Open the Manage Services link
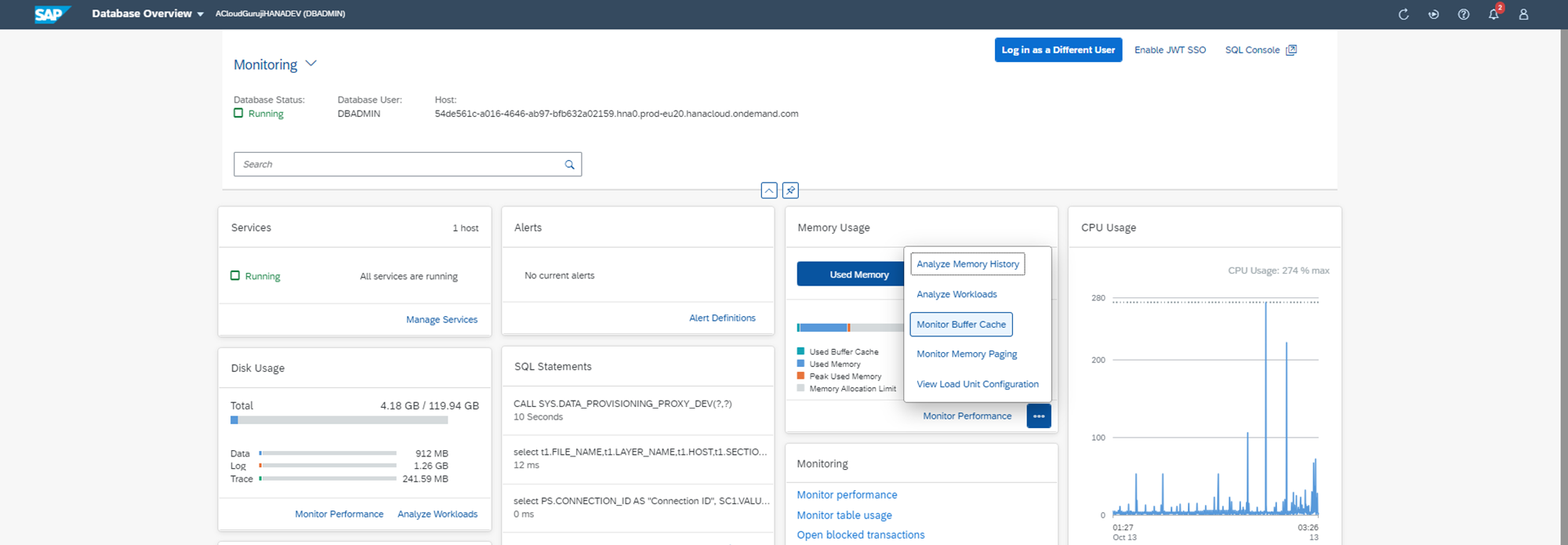The height and width of the screenshot is (545, 1568). tap(441, 320)
